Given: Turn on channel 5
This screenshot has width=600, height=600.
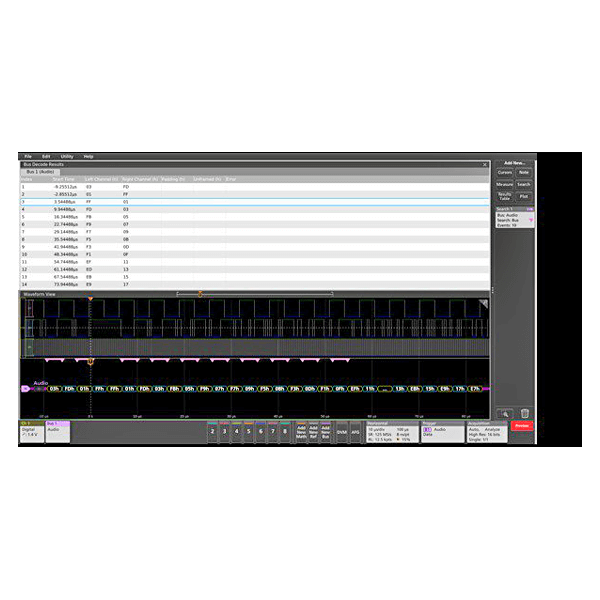Looking at the screenshot, I should point(249,432).
